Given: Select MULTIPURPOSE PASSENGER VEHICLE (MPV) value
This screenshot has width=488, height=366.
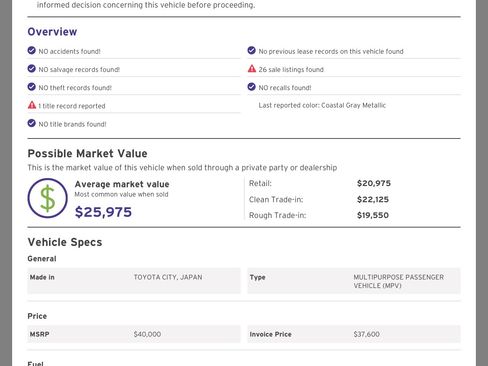Looking at the screenshot, I should tap(399, 281).
